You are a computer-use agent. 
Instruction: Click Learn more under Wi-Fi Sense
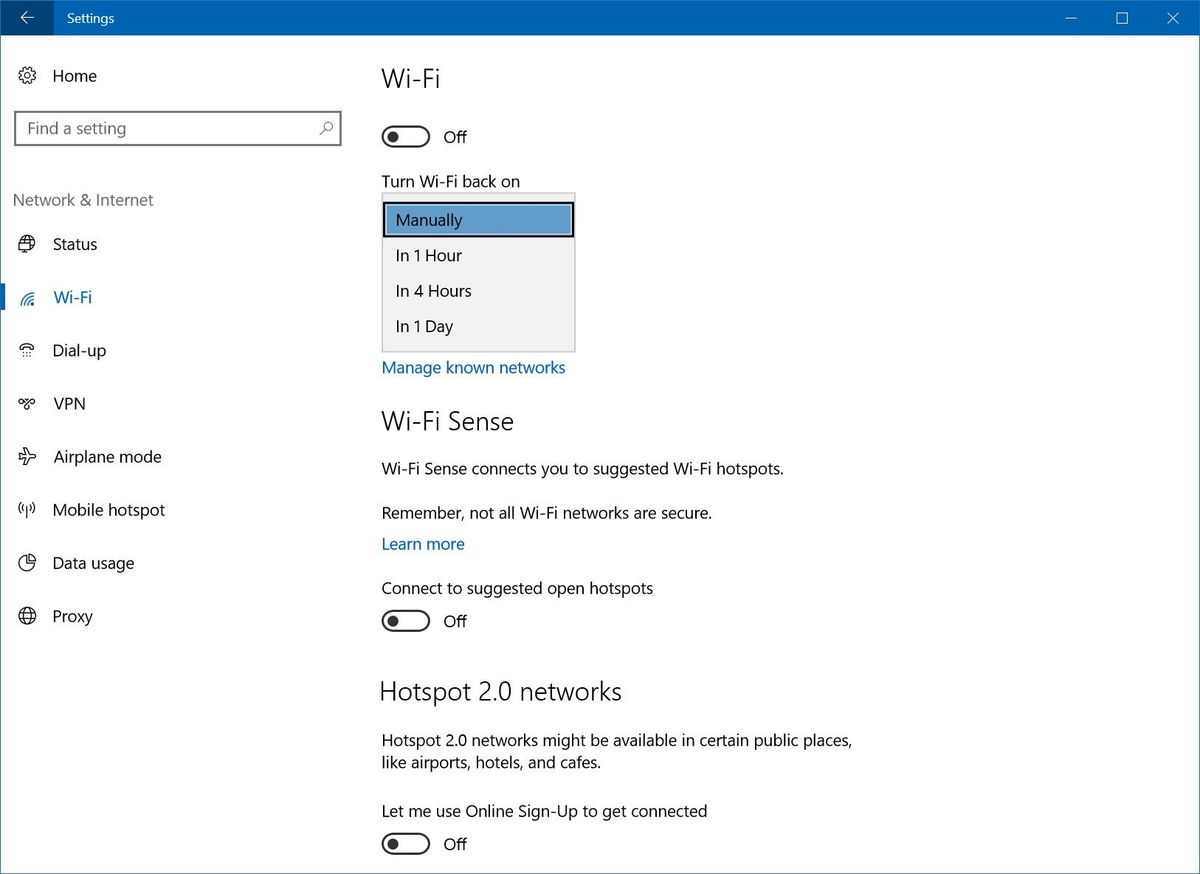coord(423,543)
